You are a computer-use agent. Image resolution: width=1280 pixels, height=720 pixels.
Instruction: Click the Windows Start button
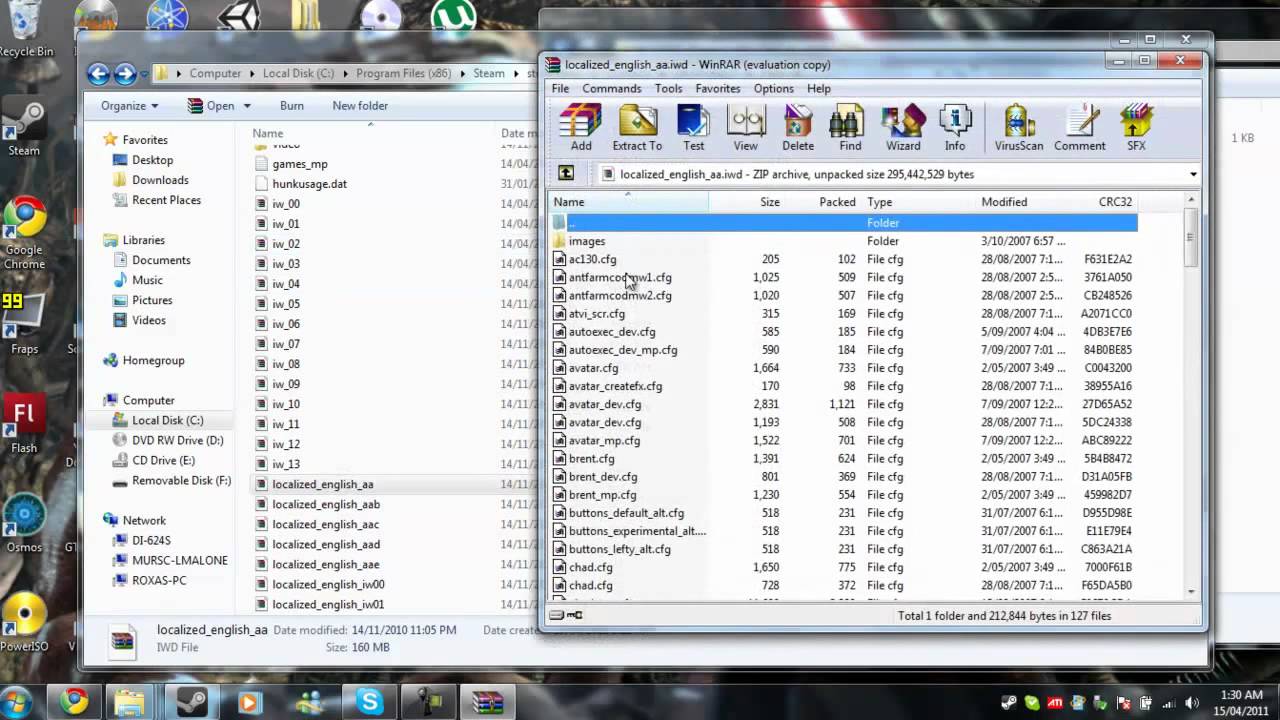[17, 702]
